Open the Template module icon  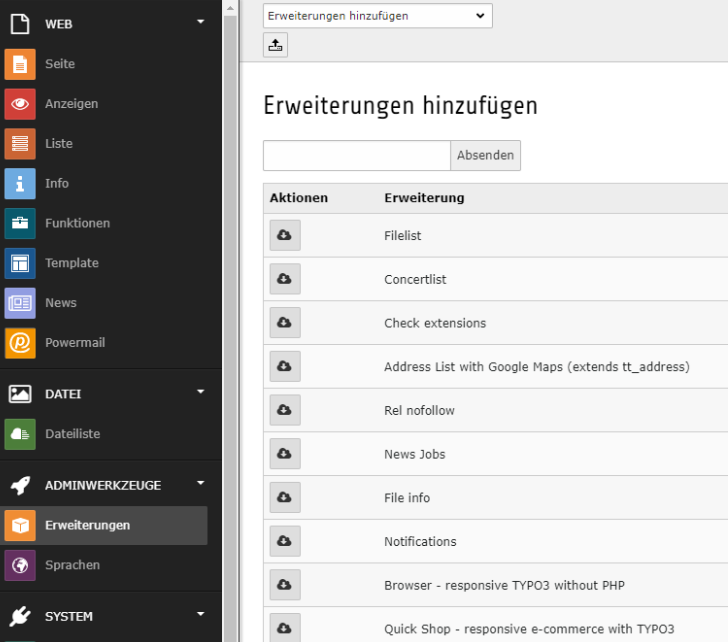20,263
